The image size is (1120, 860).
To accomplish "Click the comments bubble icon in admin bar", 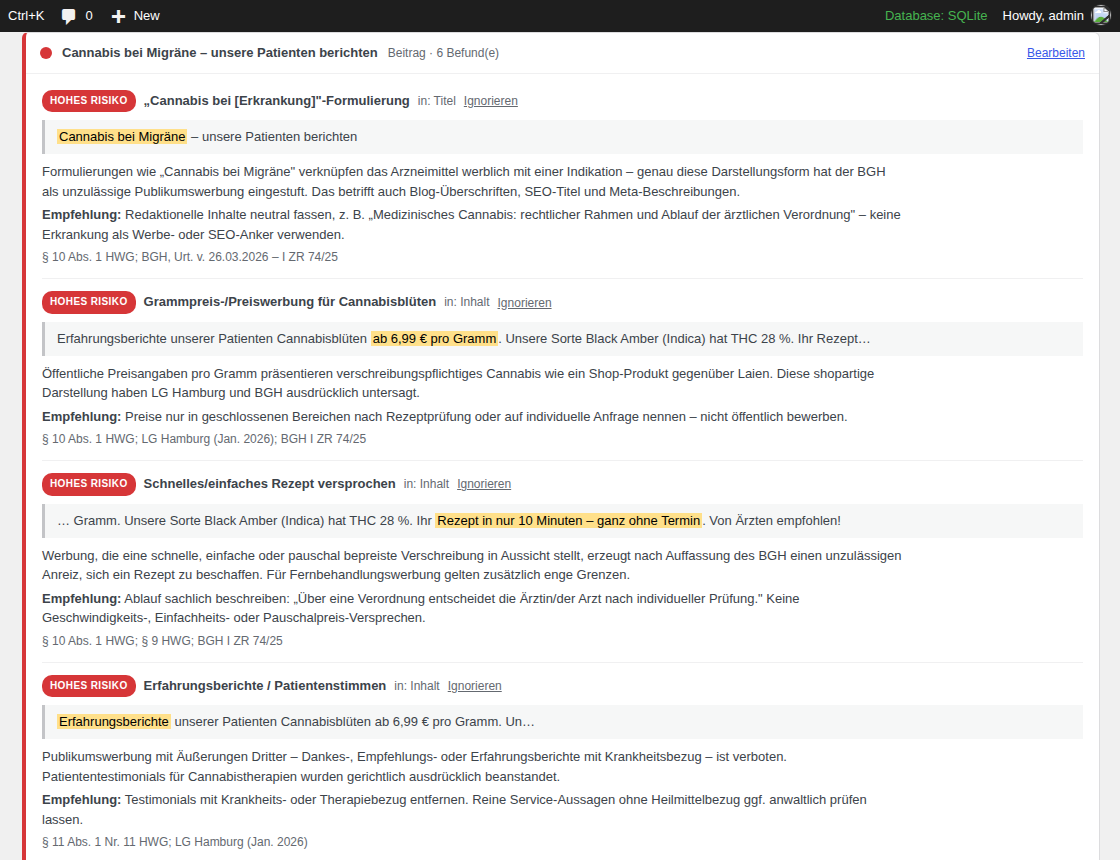I will coord(69,16).
